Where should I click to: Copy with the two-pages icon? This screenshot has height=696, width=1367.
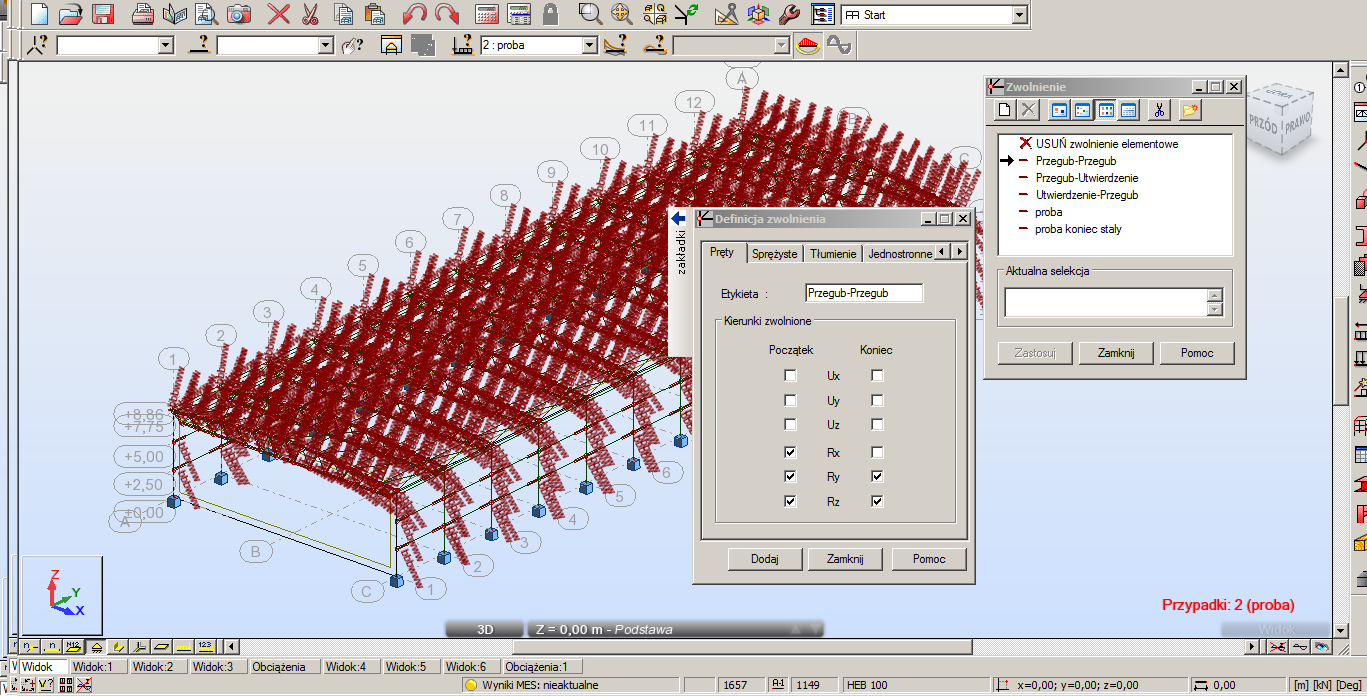(344, 14)
